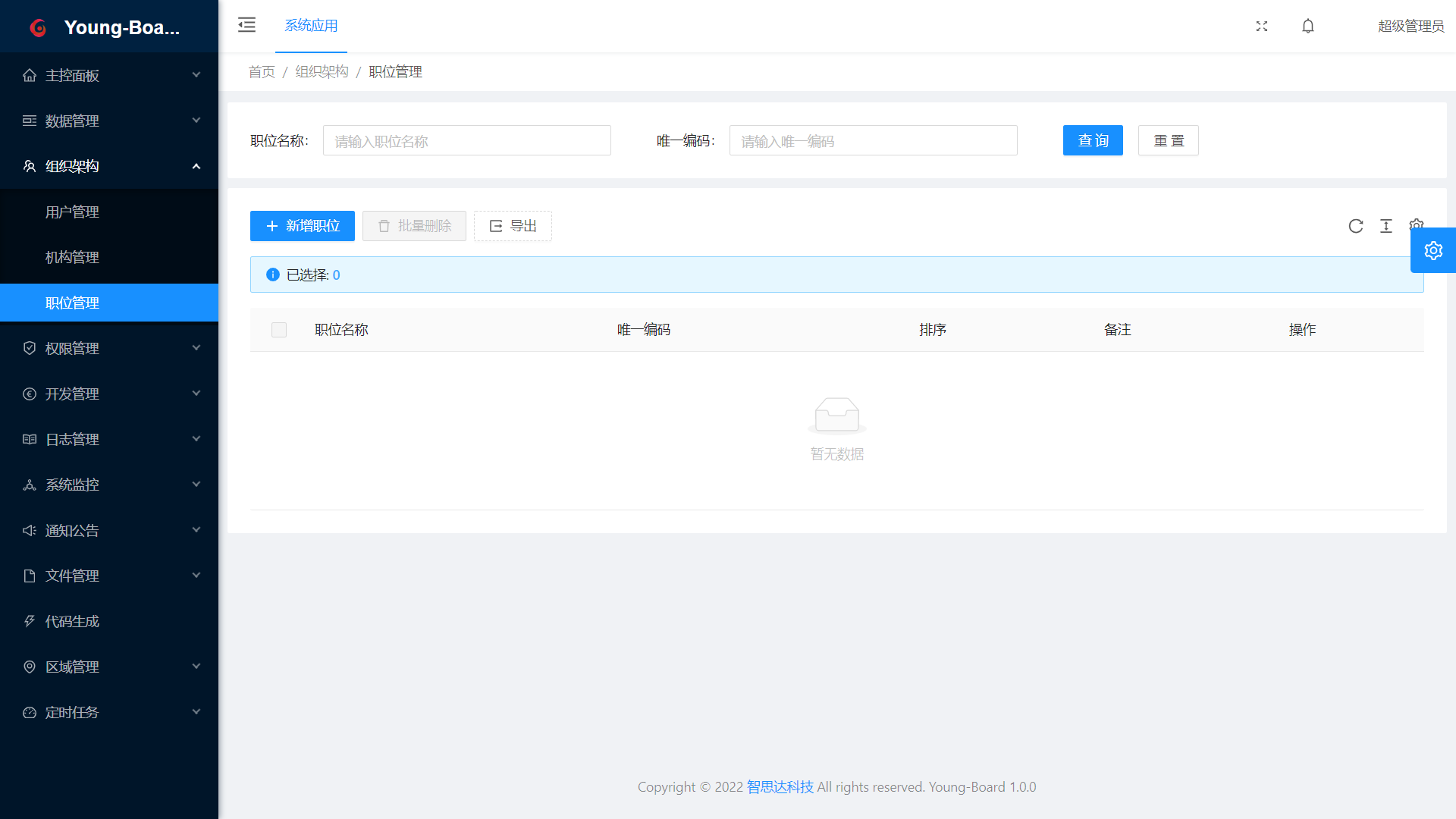Click the Young-Board logo icon
Screen dimensions: 1456x819
click(38, 28)
